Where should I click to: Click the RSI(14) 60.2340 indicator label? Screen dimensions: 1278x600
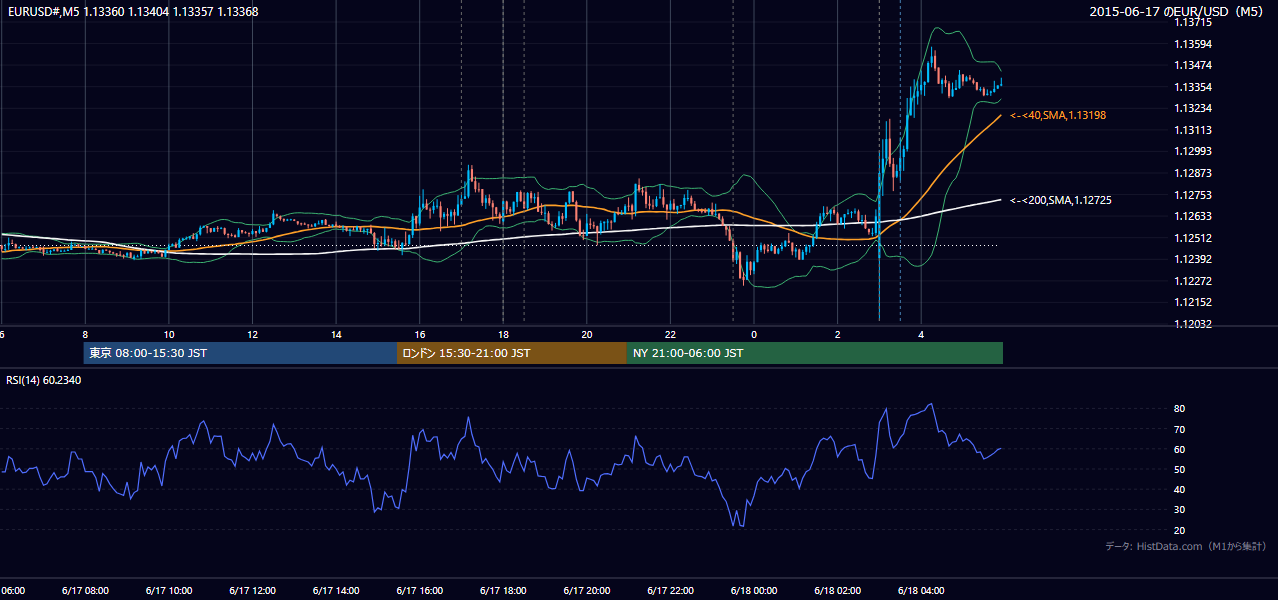pos(44,380)
